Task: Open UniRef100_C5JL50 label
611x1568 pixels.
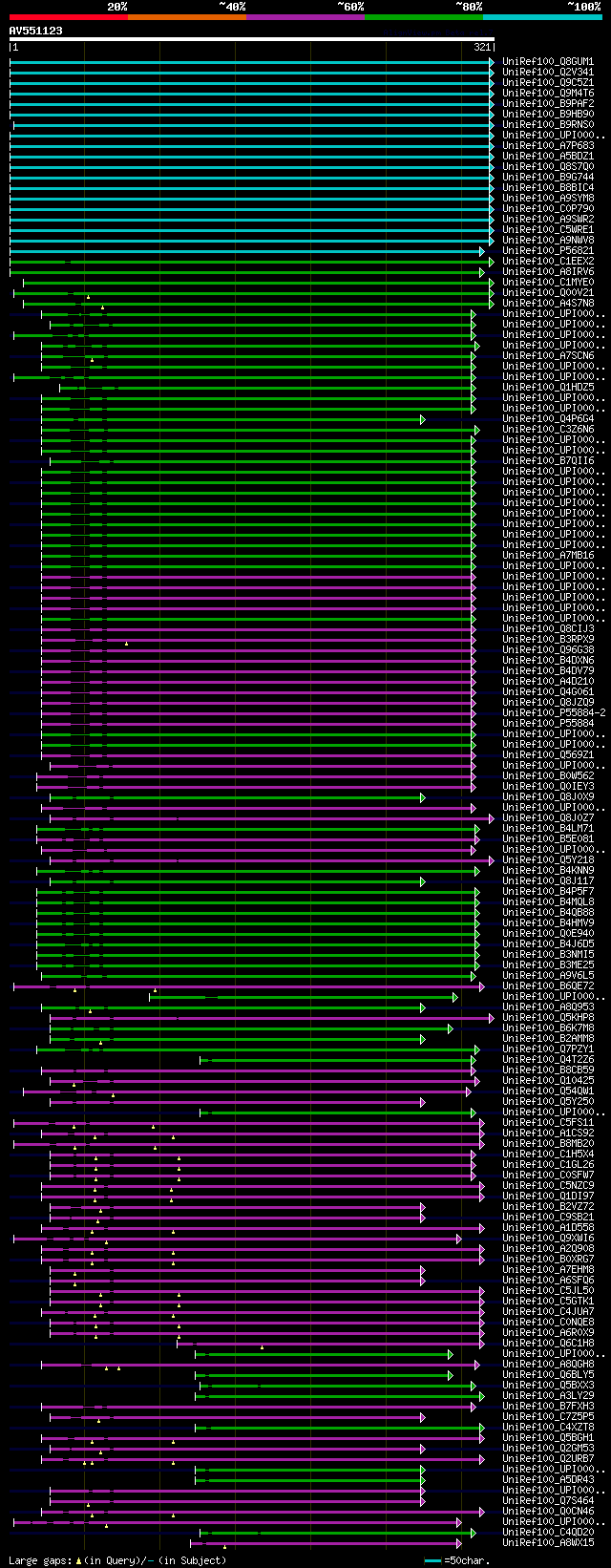Action: pos(548,1291)
